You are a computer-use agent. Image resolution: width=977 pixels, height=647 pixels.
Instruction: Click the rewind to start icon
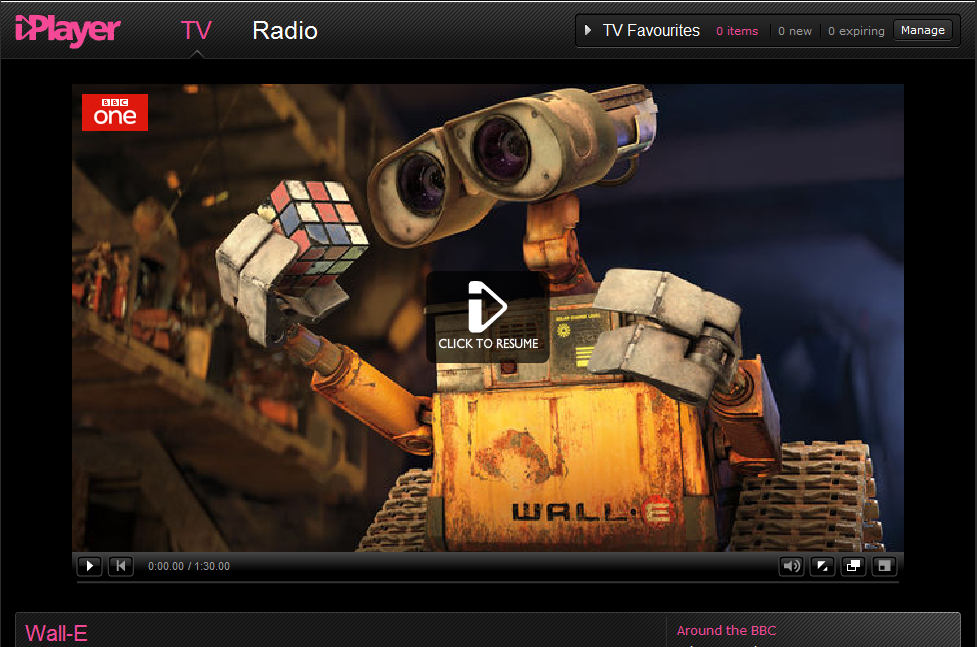(120, 565)
